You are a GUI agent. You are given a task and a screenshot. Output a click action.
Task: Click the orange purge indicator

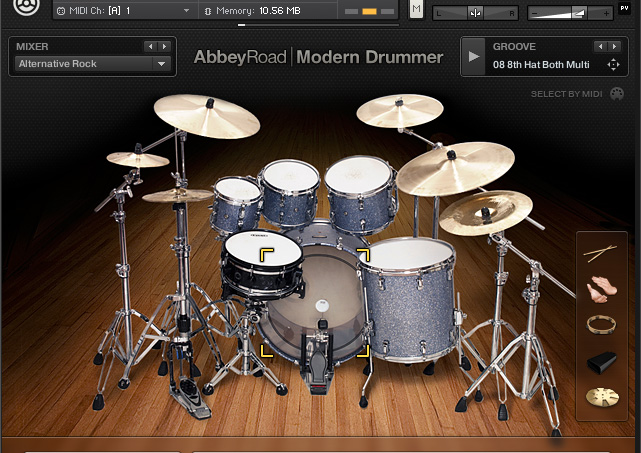click(x=369, y=11)
